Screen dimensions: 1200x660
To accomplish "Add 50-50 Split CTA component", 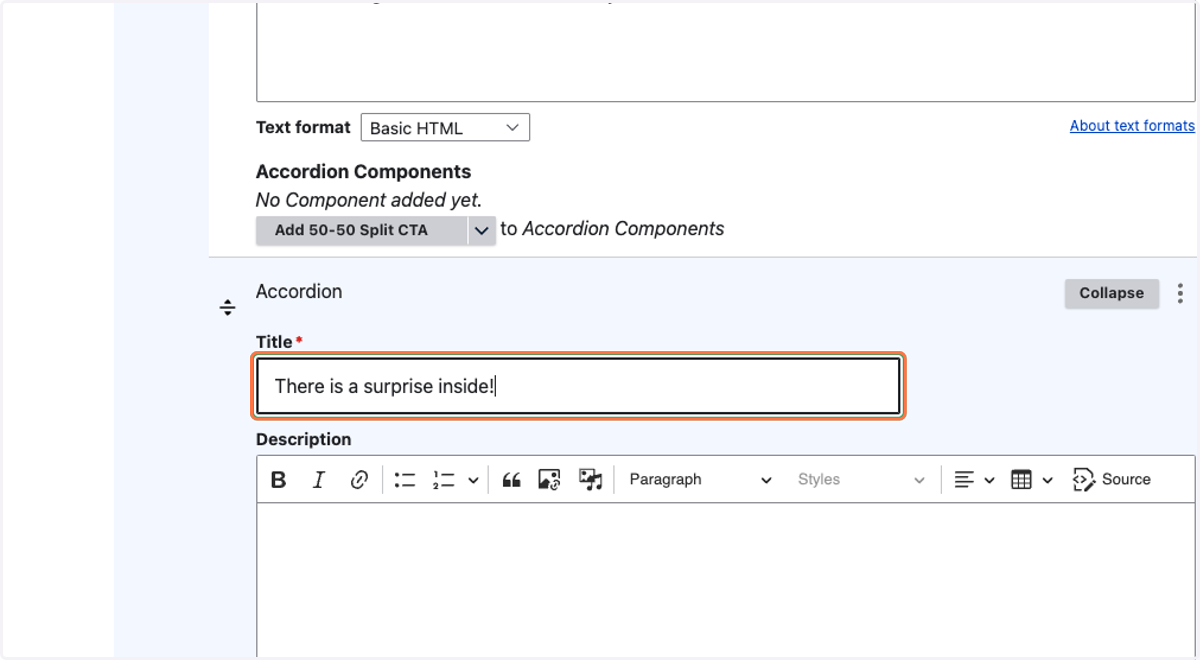I will (361, 230).
